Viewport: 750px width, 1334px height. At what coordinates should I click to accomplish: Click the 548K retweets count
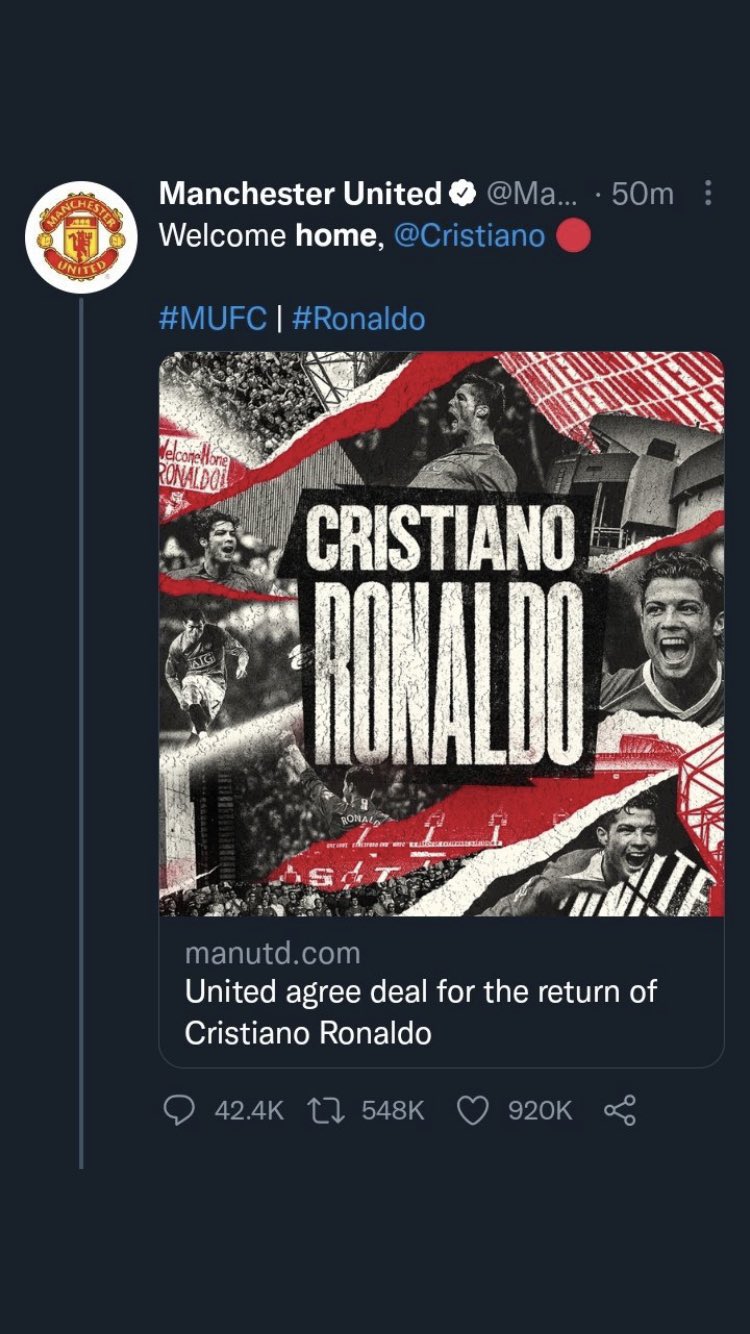[x=393, y=1110]
